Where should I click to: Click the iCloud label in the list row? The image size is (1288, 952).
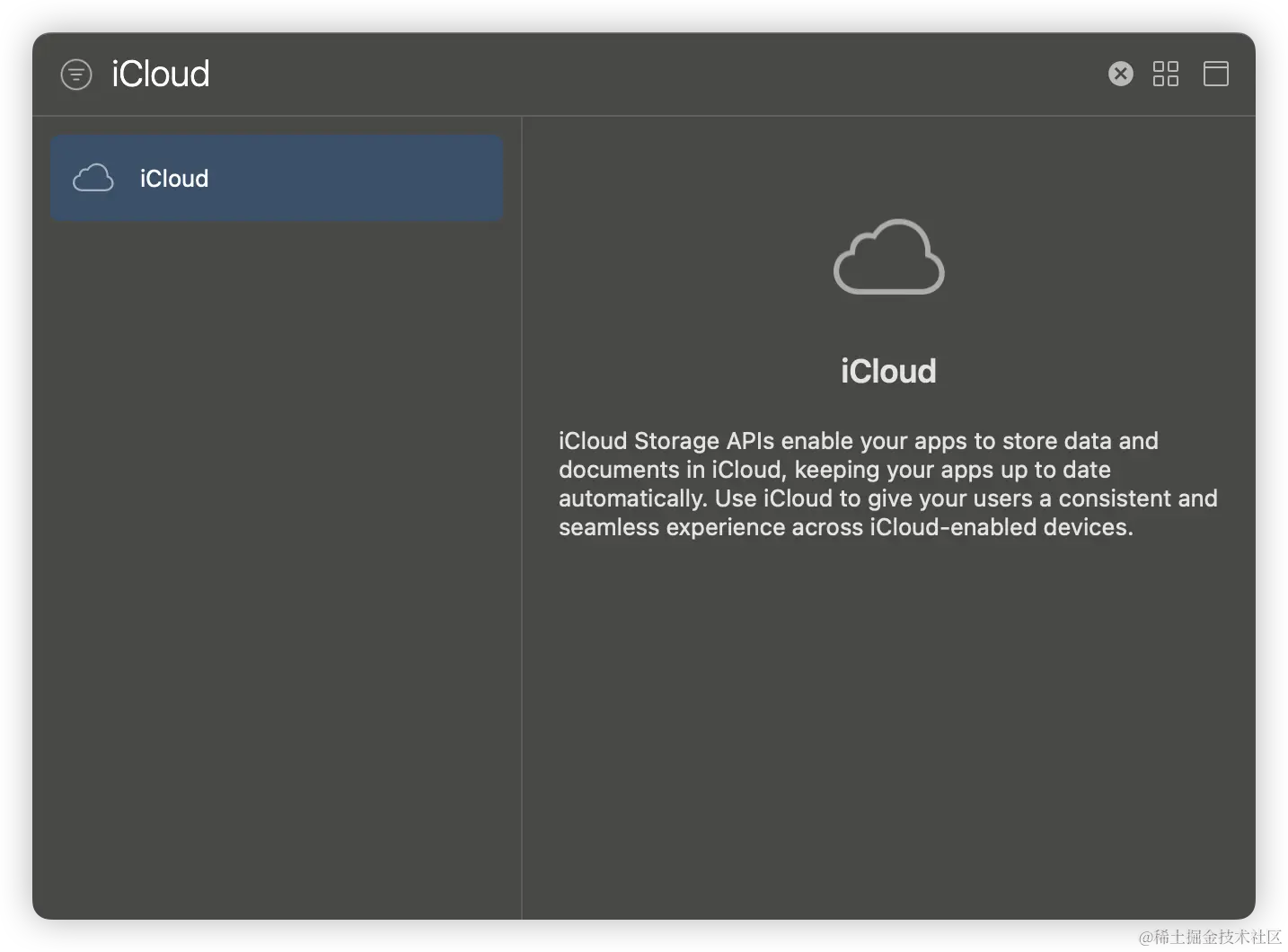[x=174, y=179]
